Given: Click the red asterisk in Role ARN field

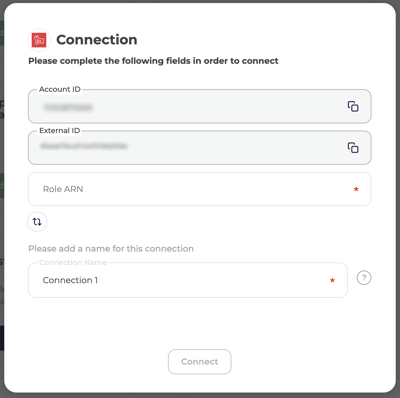Looking at the screenshot, I should [356, 189].
